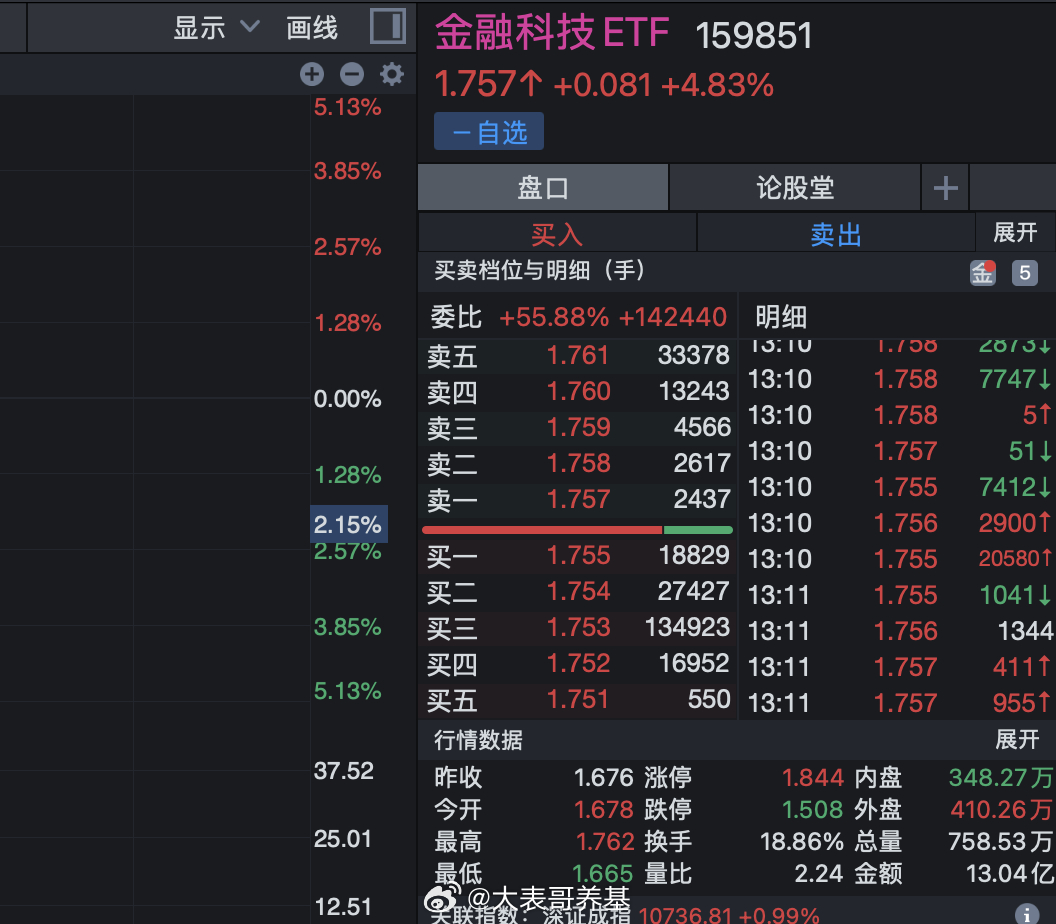Switch to the 盘口 tab
The image size is (1056, 924).
(x=543, y=187)
